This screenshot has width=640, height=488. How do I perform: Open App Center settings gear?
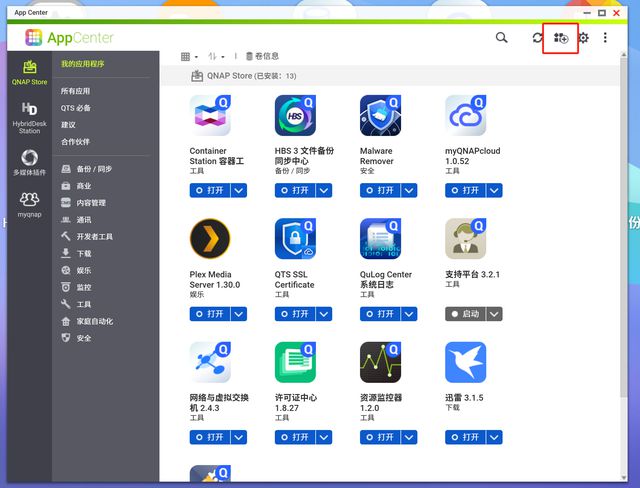coord(584,38)
